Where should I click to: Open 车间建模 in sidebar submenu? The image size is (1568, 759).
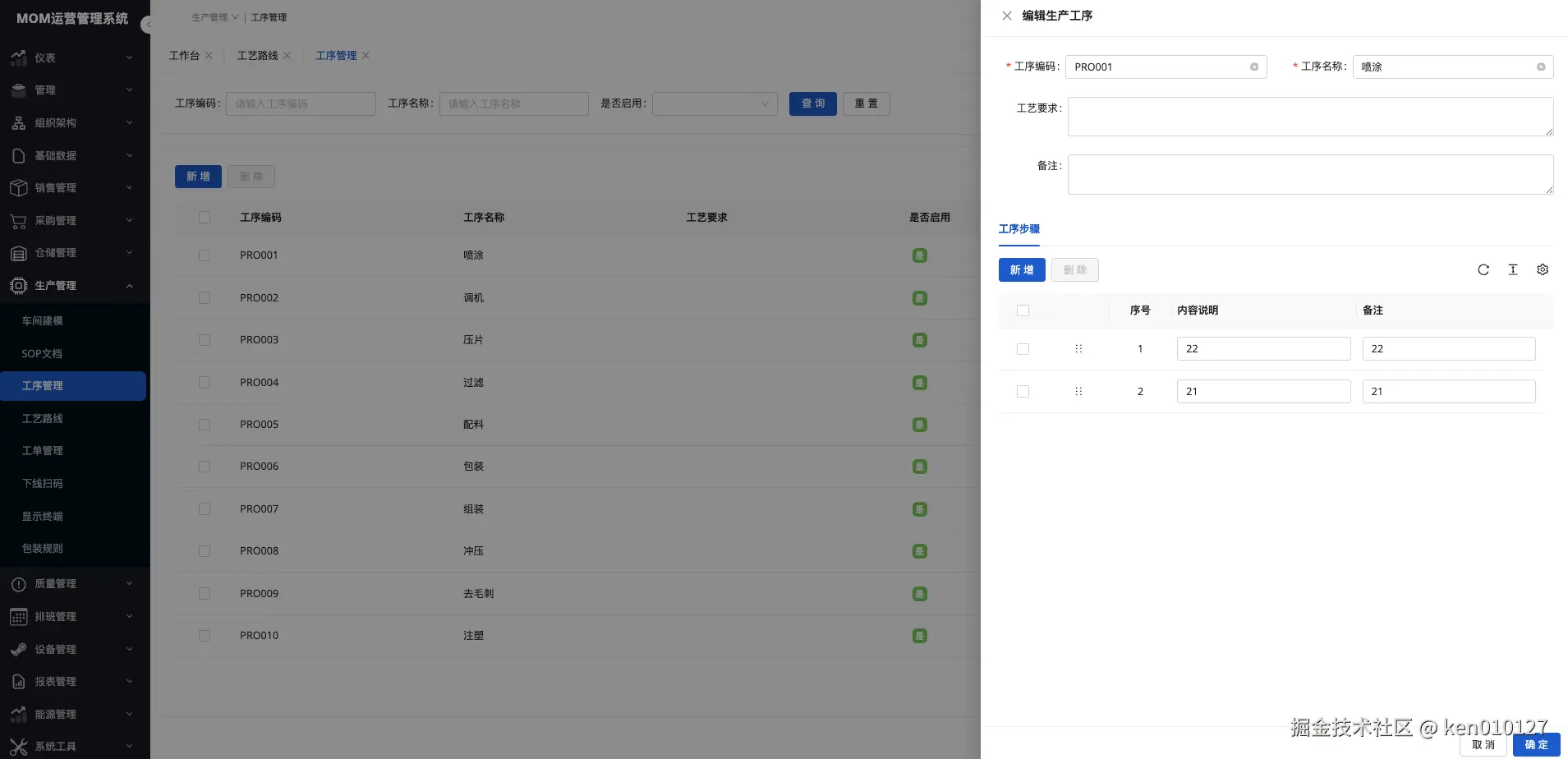42,321
